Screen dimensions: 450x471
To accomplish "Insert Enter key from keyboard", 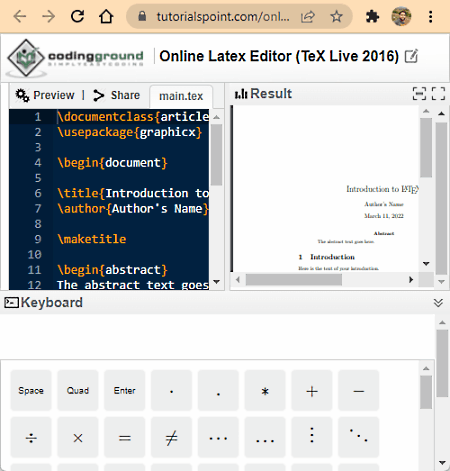I will 125,390.
